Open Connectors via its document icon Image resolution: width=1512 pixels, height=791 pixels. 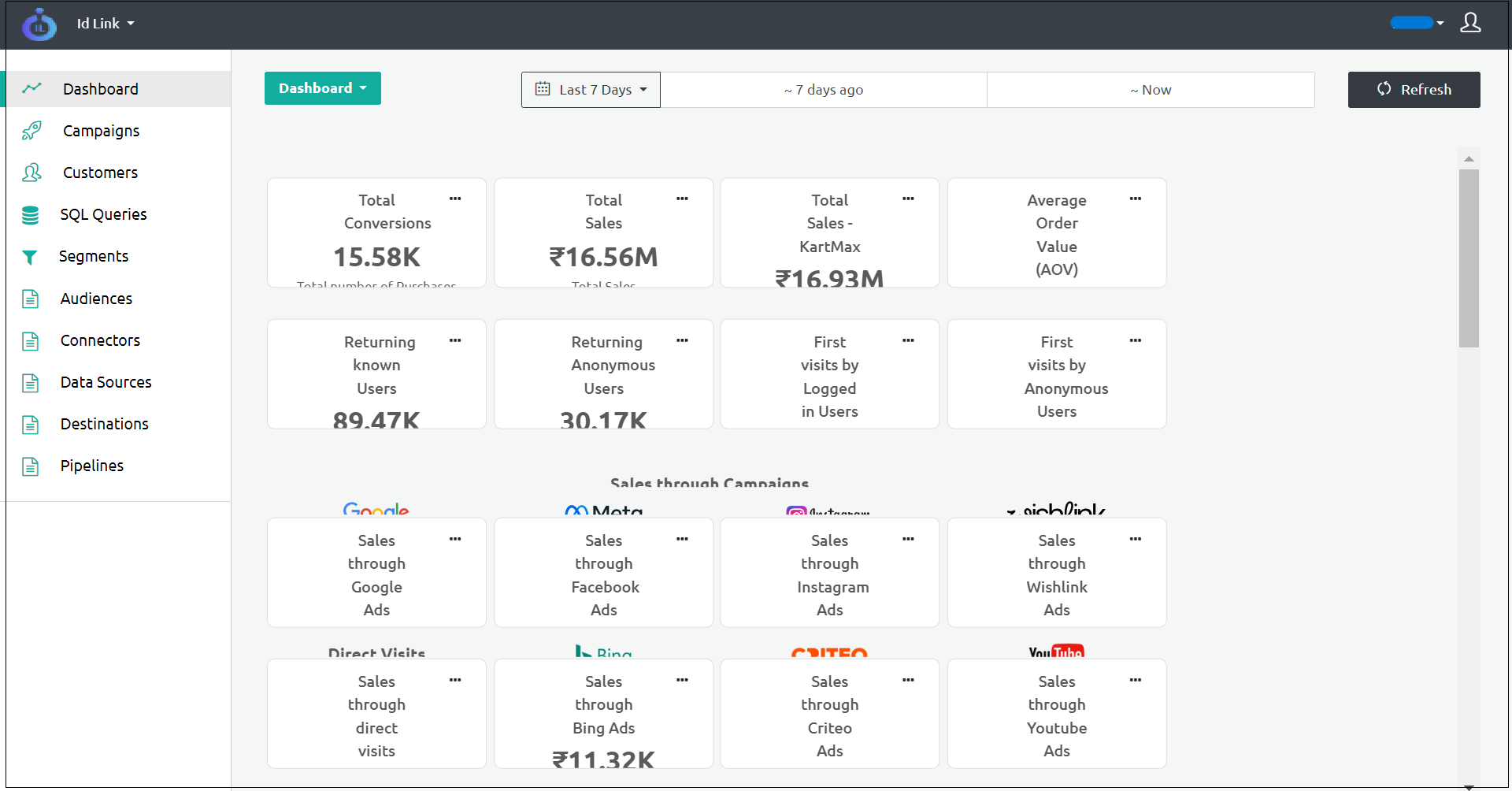[x=31, y=340]
